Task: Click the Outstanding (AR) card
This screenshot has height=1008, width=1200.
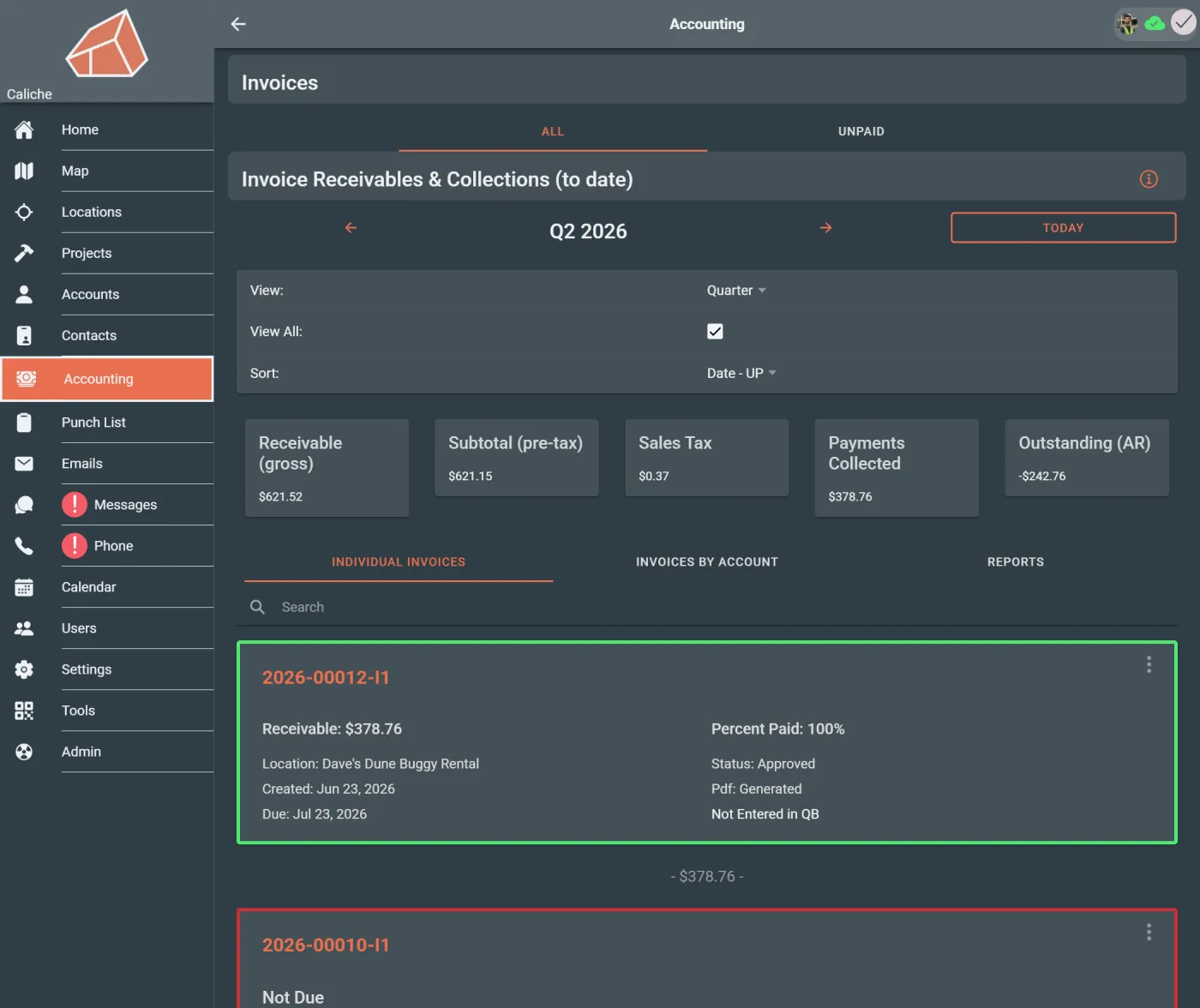Action: click(1087, 458)
